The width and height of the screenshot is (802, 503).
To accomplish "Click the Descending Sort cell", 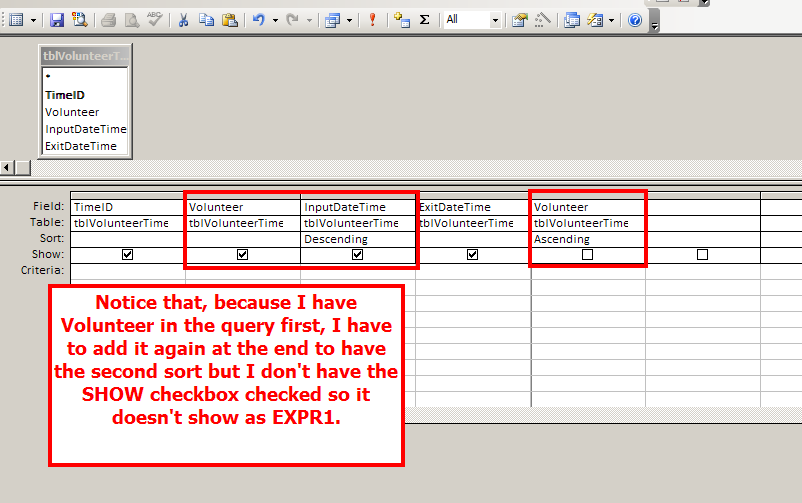I will 358,239.
